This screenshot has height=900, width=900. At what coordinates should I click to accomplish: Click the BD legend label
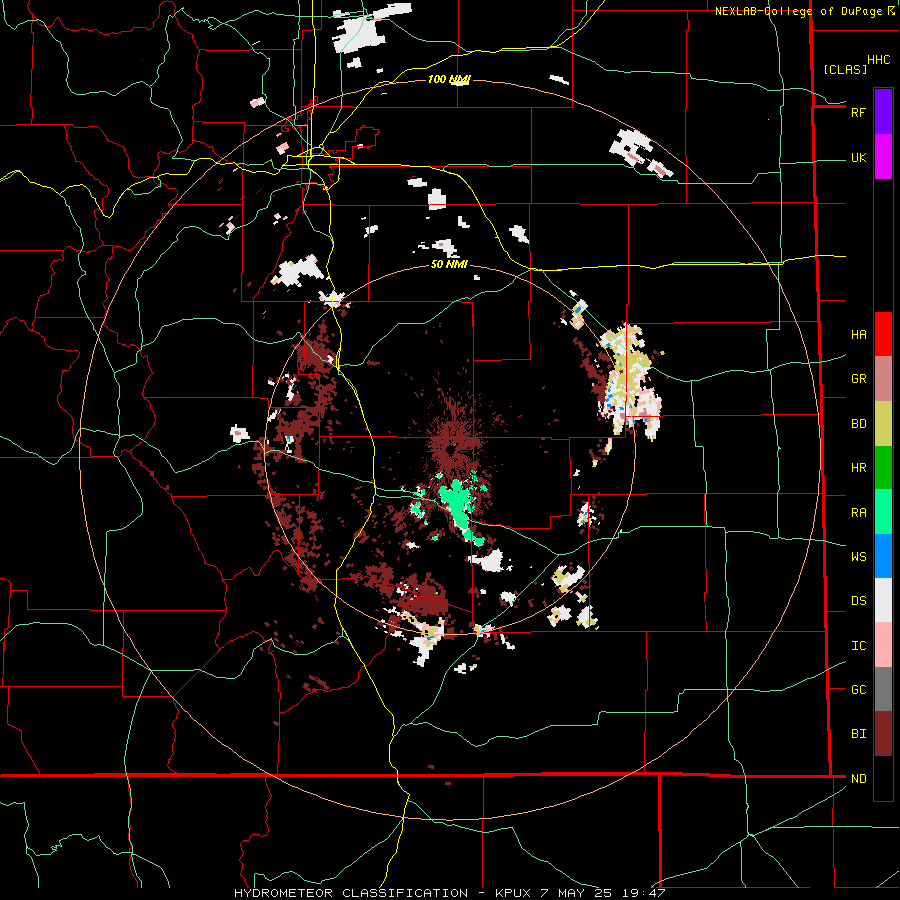pos(858,424)
